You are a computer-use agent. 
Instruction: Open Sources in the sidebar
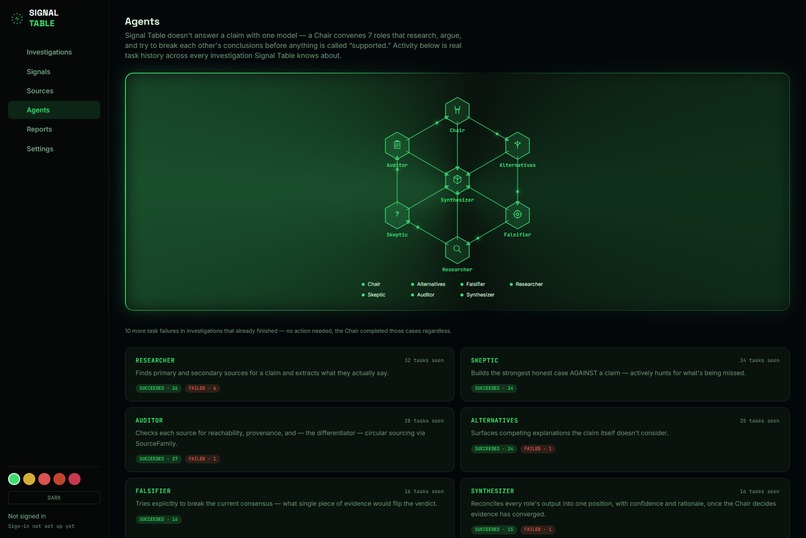(x=54, y=90)
